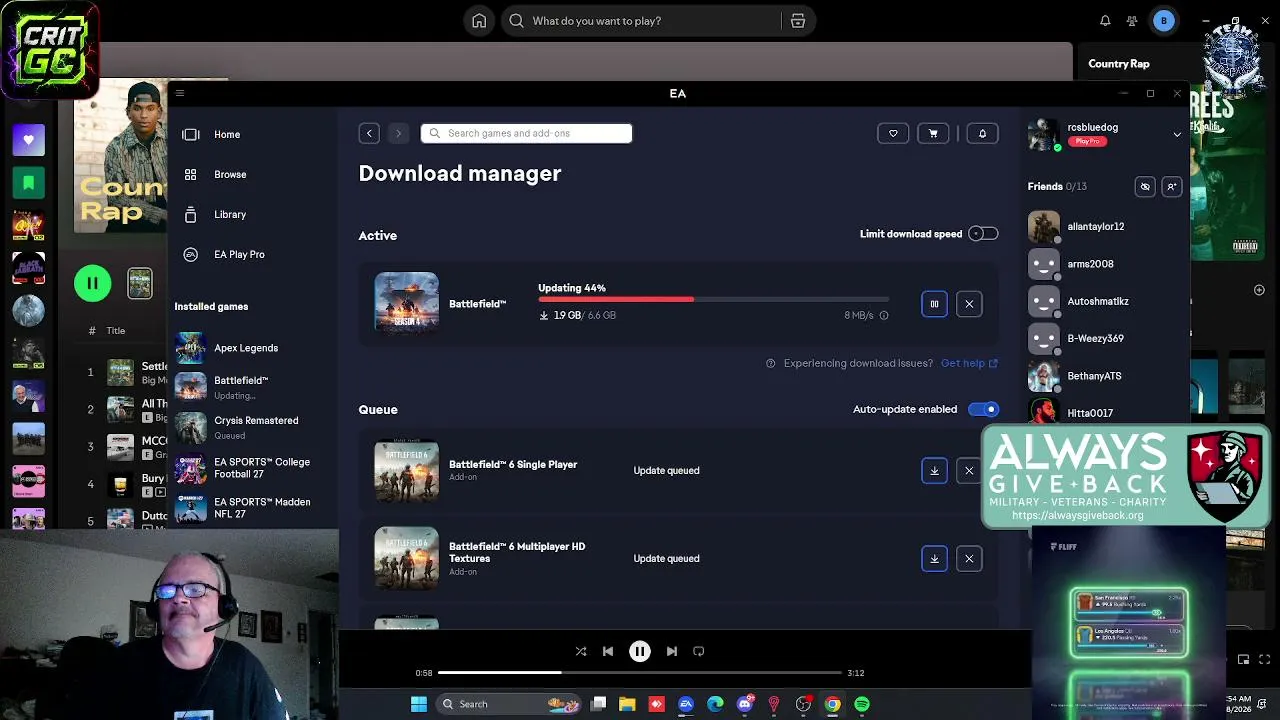1280x720 pixels.
Task: Focus Spotify 'What do you want to play?' search
Action: (641, 21)
